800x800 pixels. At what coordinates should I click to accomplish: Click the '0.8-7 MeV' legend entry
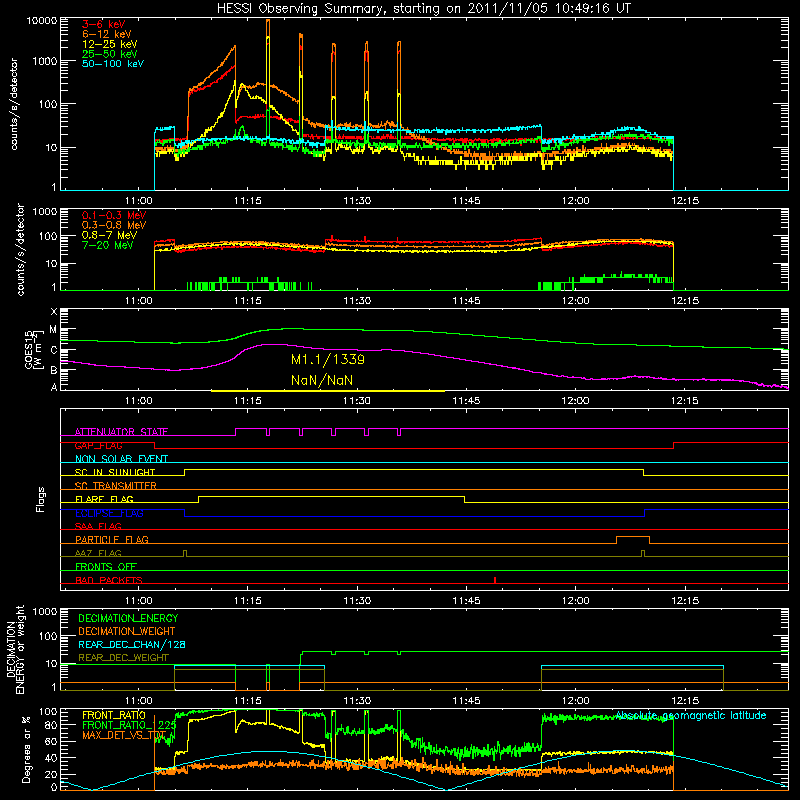[x=109, y=235]
